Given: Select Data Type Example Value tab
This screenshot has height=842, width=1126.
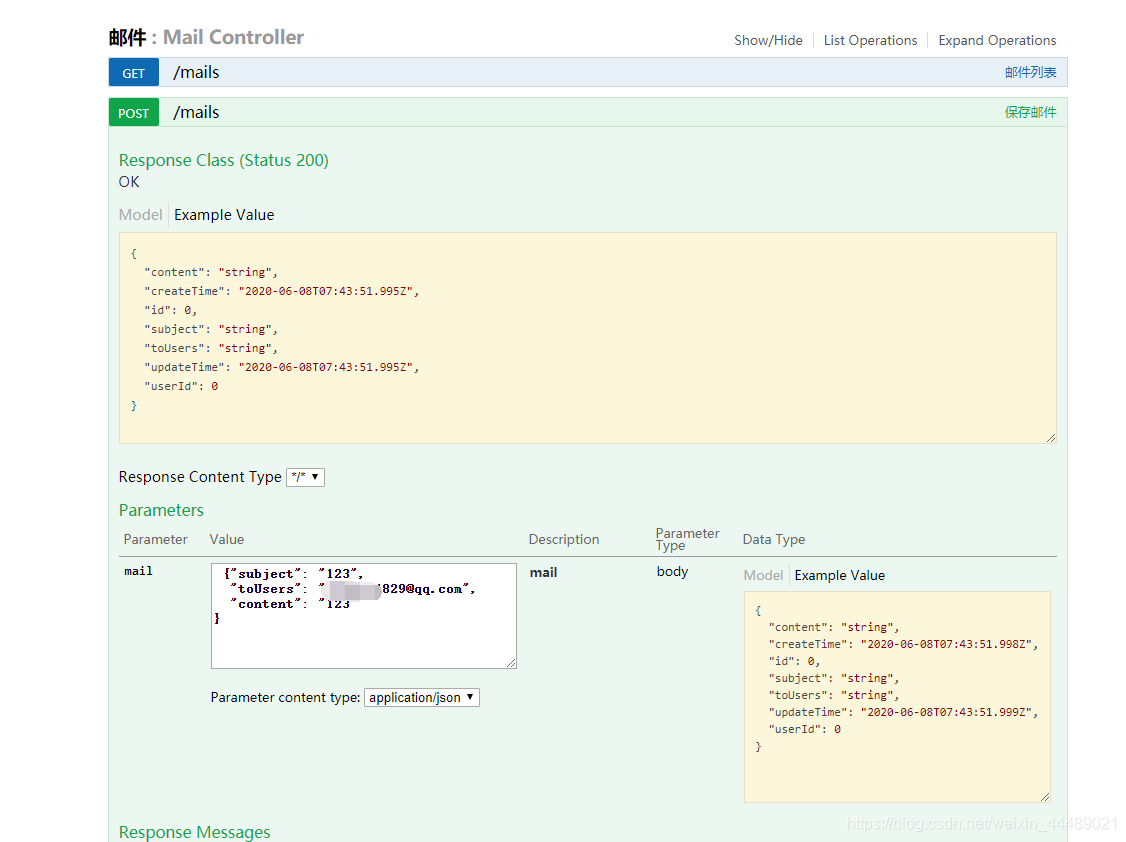Looking at the screenshot, I should point(839,575).
